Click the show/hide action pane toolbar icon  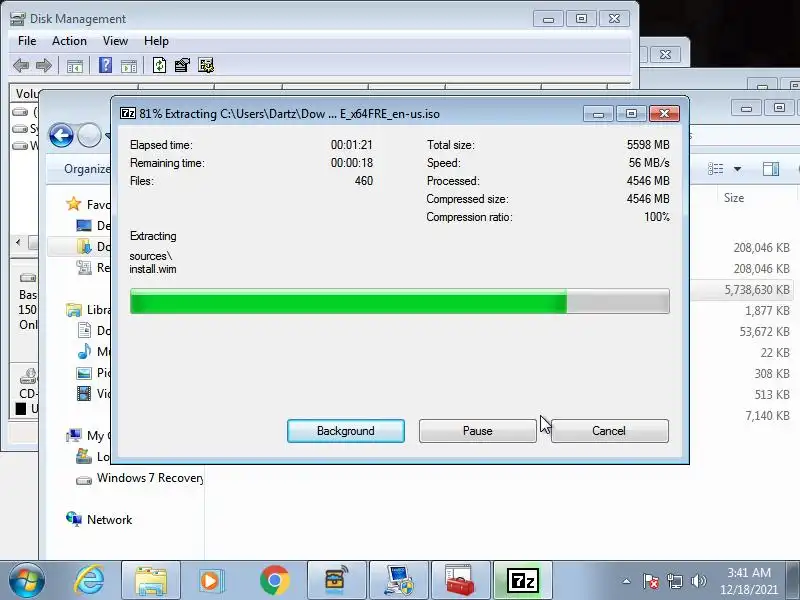tap(129, 66)
